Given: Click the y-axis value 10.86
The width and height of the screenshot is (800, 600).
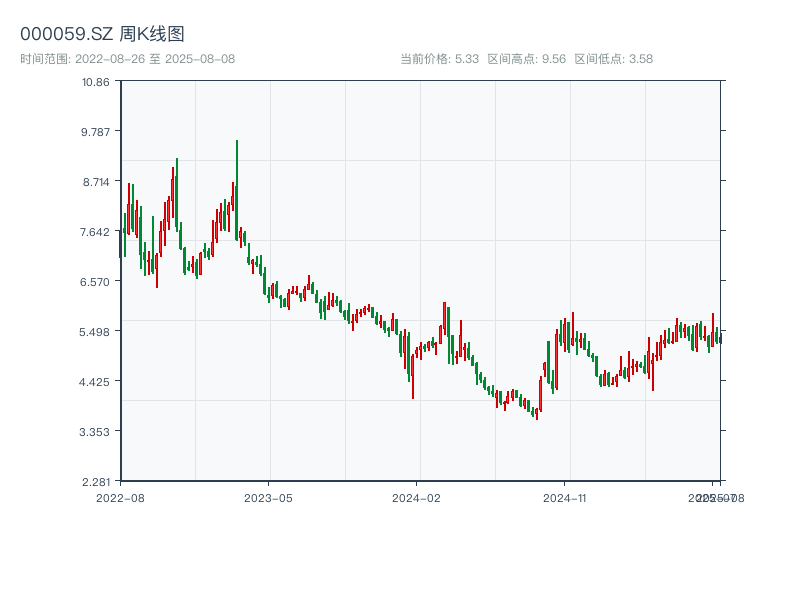Looking at the screenshot, I should click(95, 82).
